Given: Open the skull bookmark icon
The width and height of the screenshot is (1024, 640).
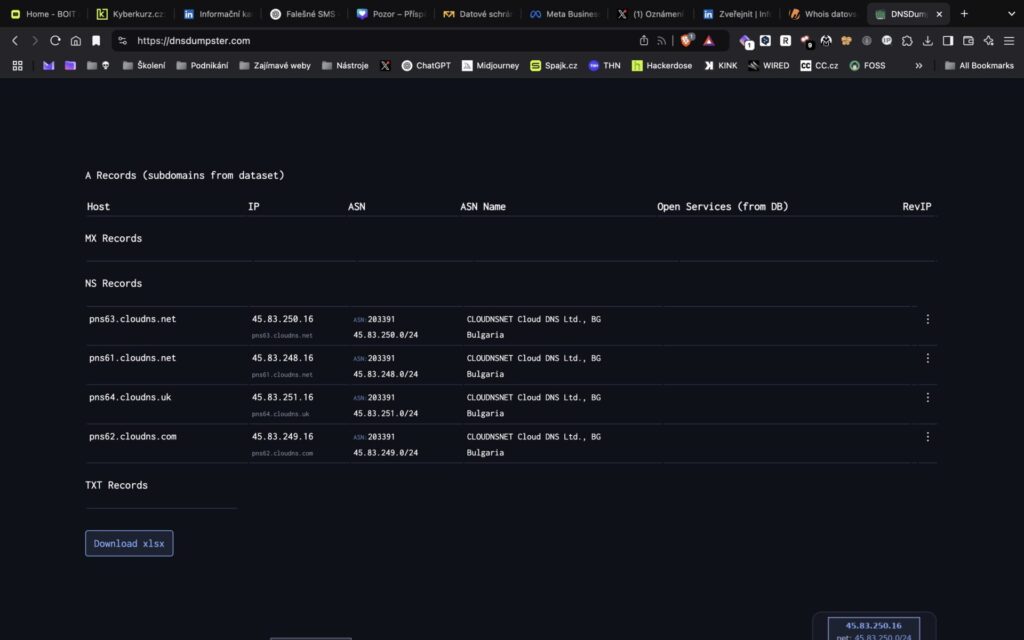Looking at the screenshot, I should [x=106, y=65].
